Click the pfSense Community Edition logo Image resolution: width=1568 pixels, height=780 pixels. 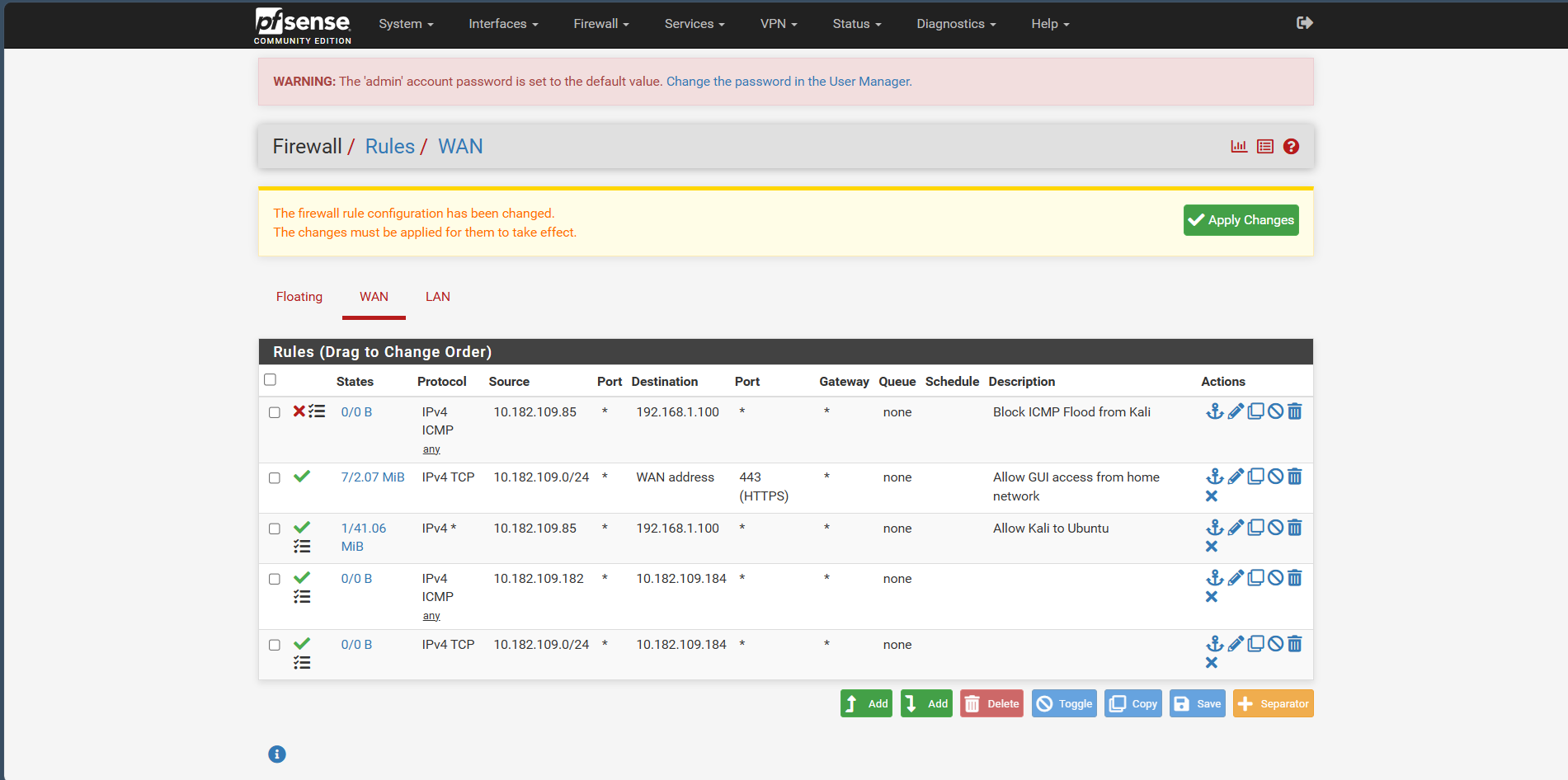click(303, 25)
